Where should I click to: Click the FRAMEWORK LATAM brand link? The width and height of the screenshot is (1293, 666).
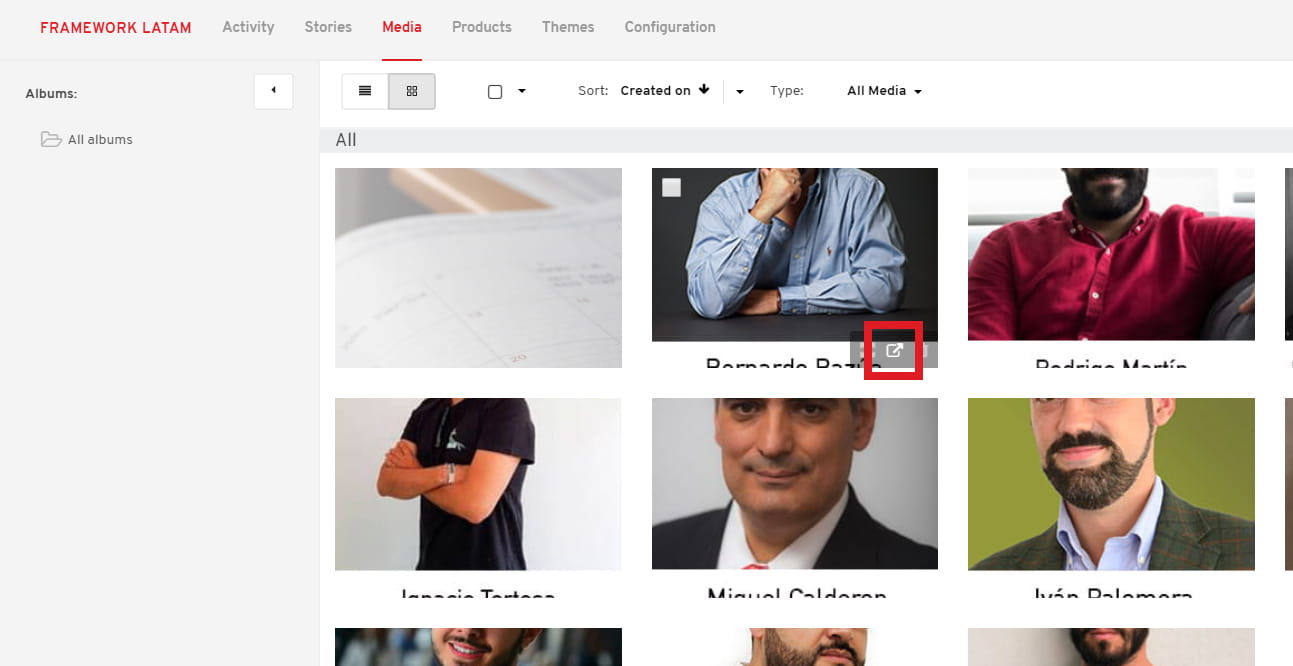pyautogui.click(x=116, y=28)
